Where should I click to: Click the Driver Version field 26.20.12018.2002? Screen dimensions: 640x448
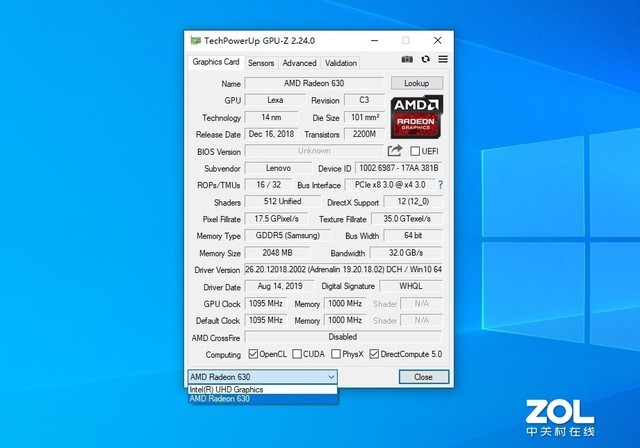(x=344, y=270)
